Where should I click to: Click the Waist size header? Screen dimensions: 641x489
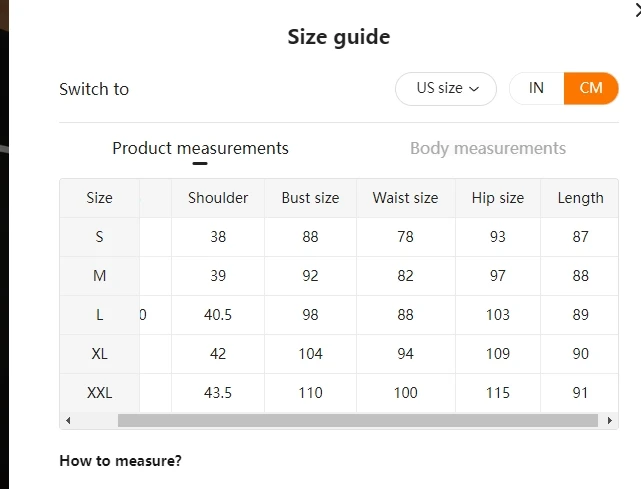[x=406, y=198]
